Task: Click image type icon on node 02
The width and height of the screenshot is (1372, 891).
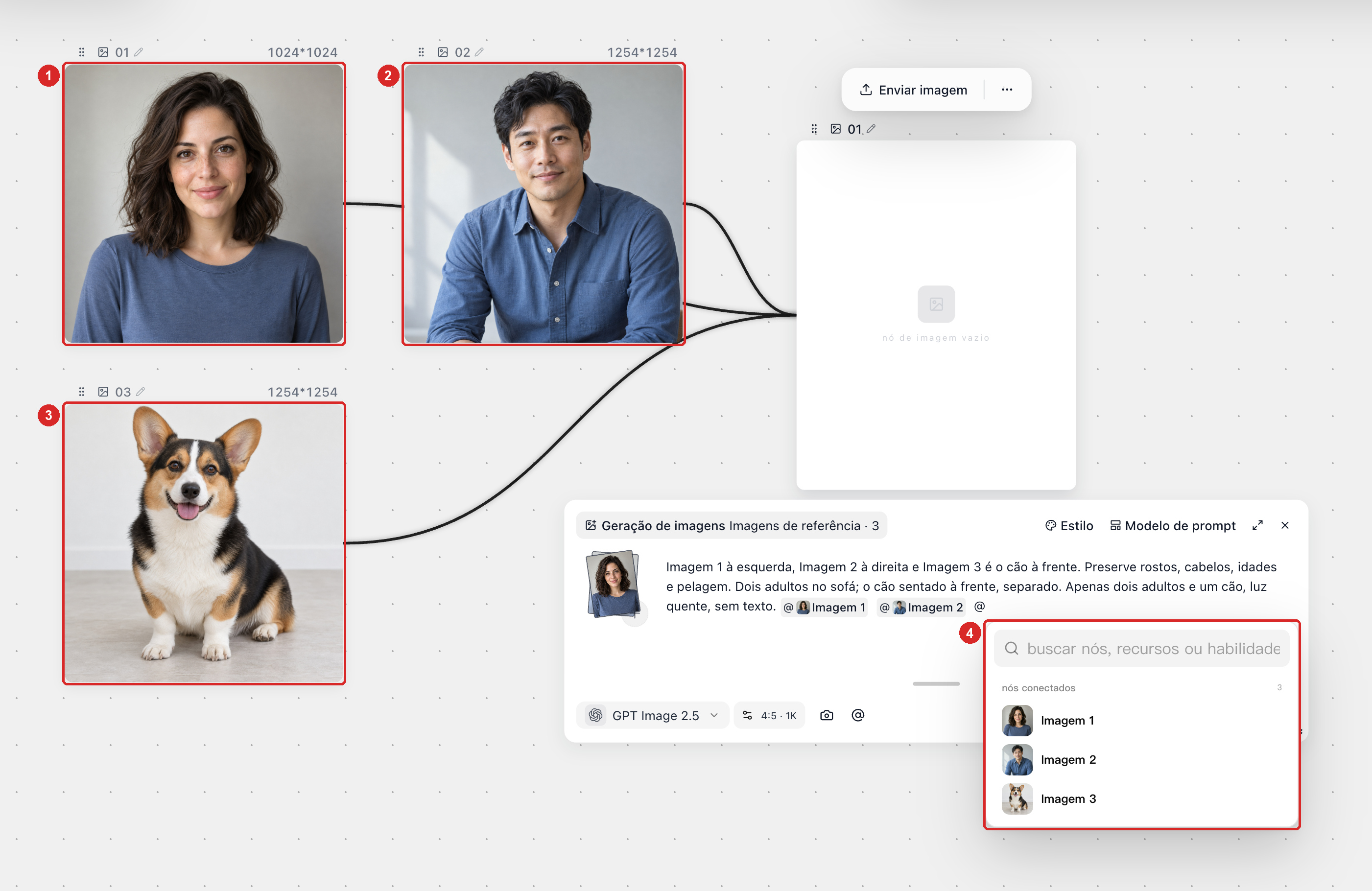Action: click(443, 52)
